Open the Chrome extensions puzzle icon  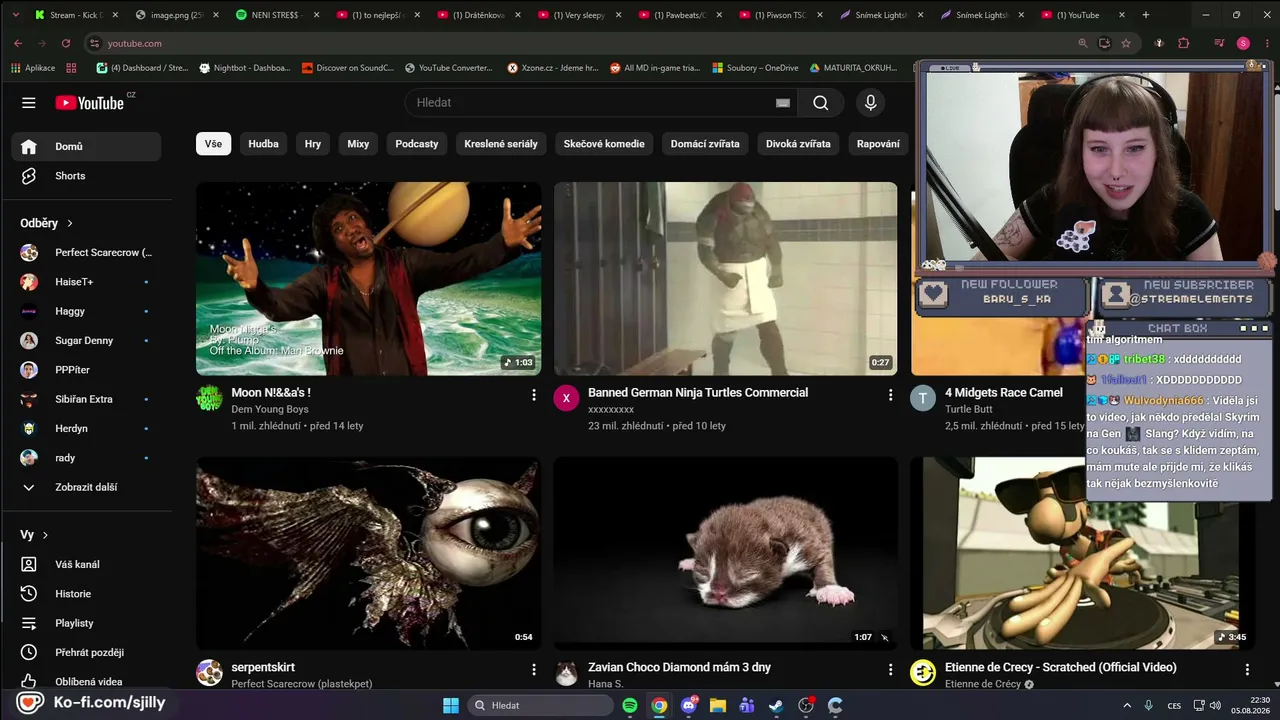coord(1184,43)
